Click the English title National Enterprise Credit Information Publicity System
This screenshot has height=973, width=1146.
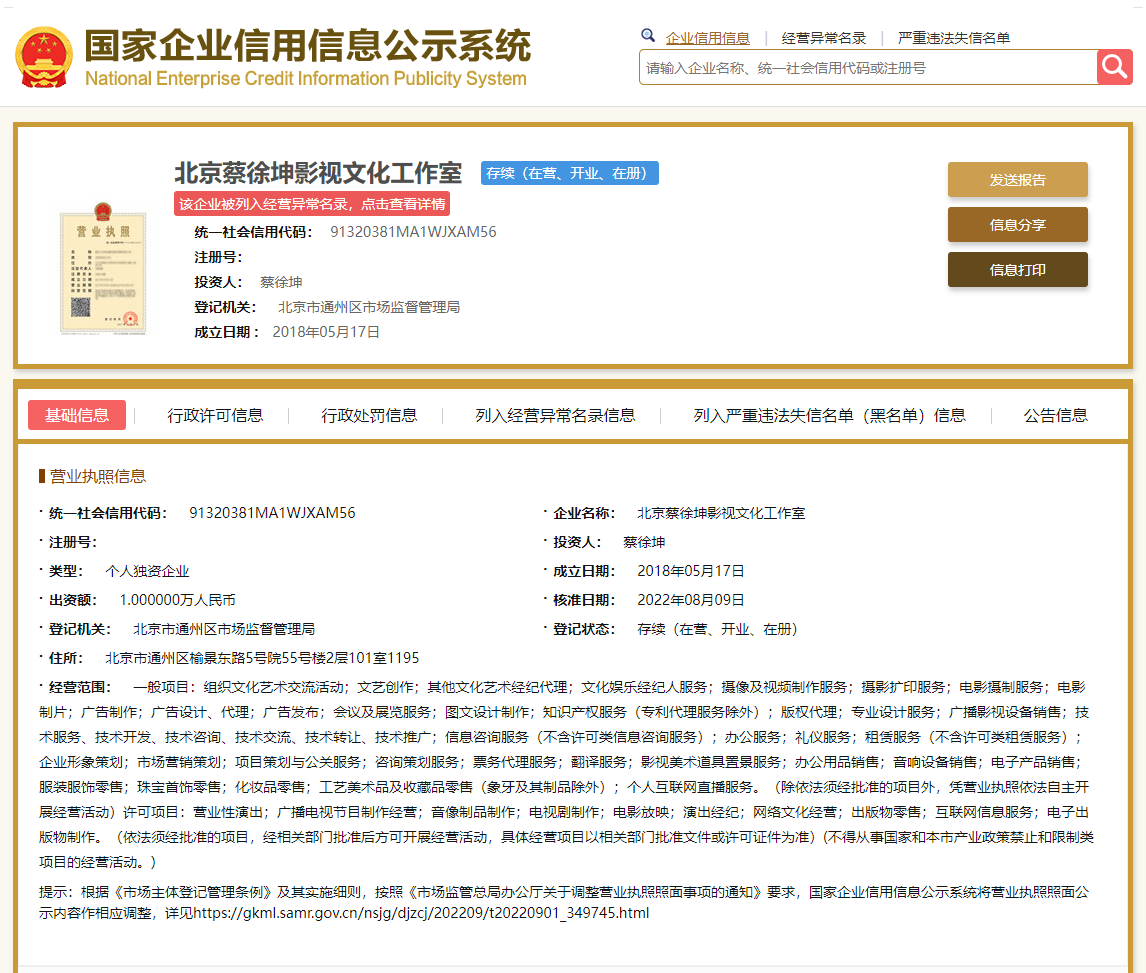pos(306,78)
